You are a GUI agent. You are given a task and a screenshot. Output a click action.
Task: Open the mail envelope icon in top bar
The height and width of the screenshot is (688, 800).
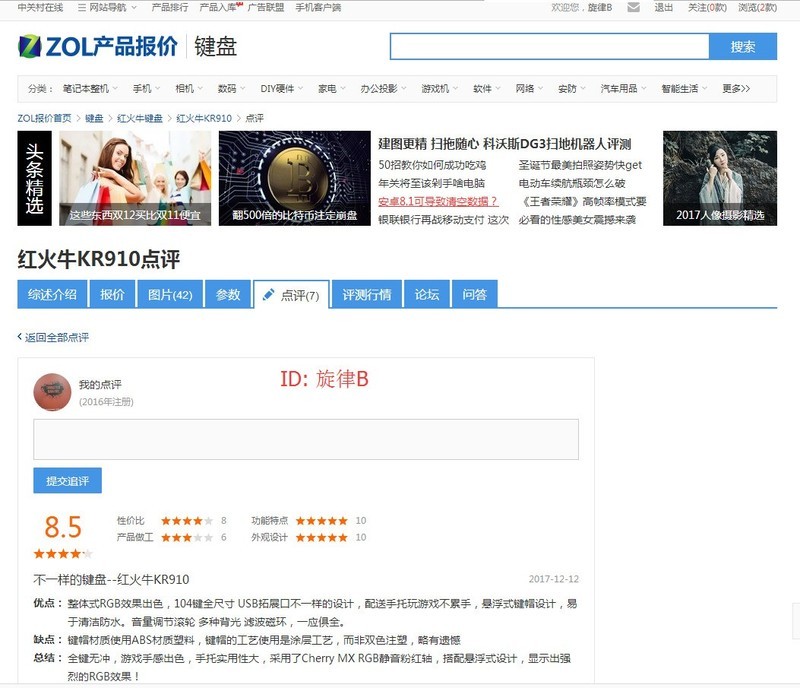pyautogui.click(x=633, y=7)
